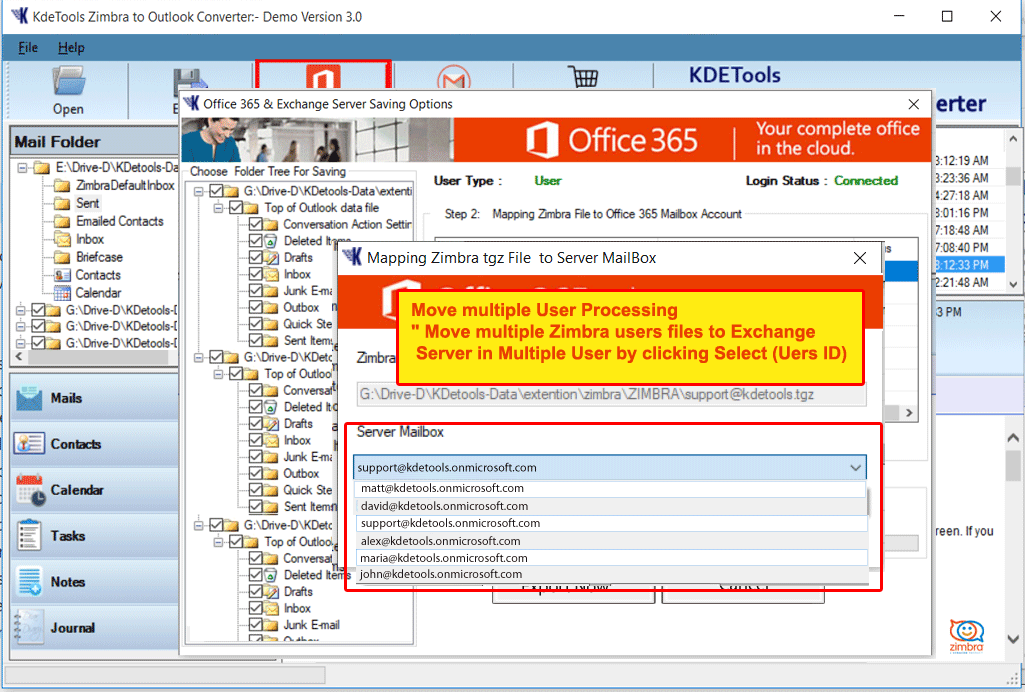Choose john@kdetools.onmicrosoft.com mailbox option

[x=441, y=574]
